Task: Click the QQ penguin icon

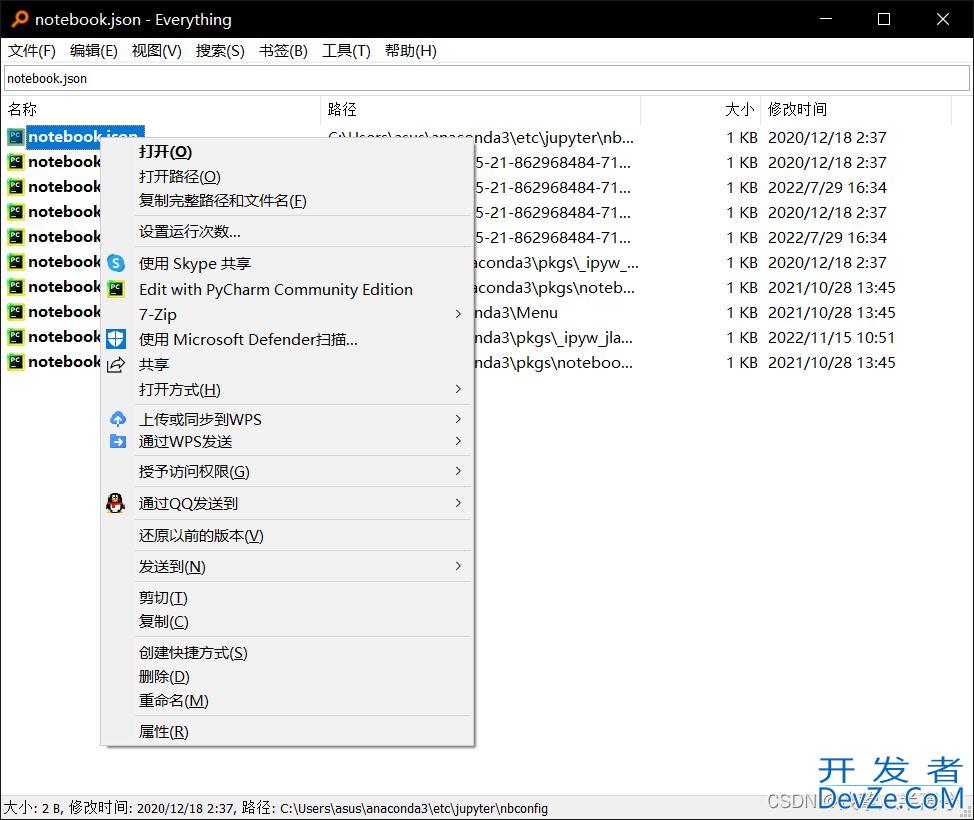Action: tap(116, 503)
